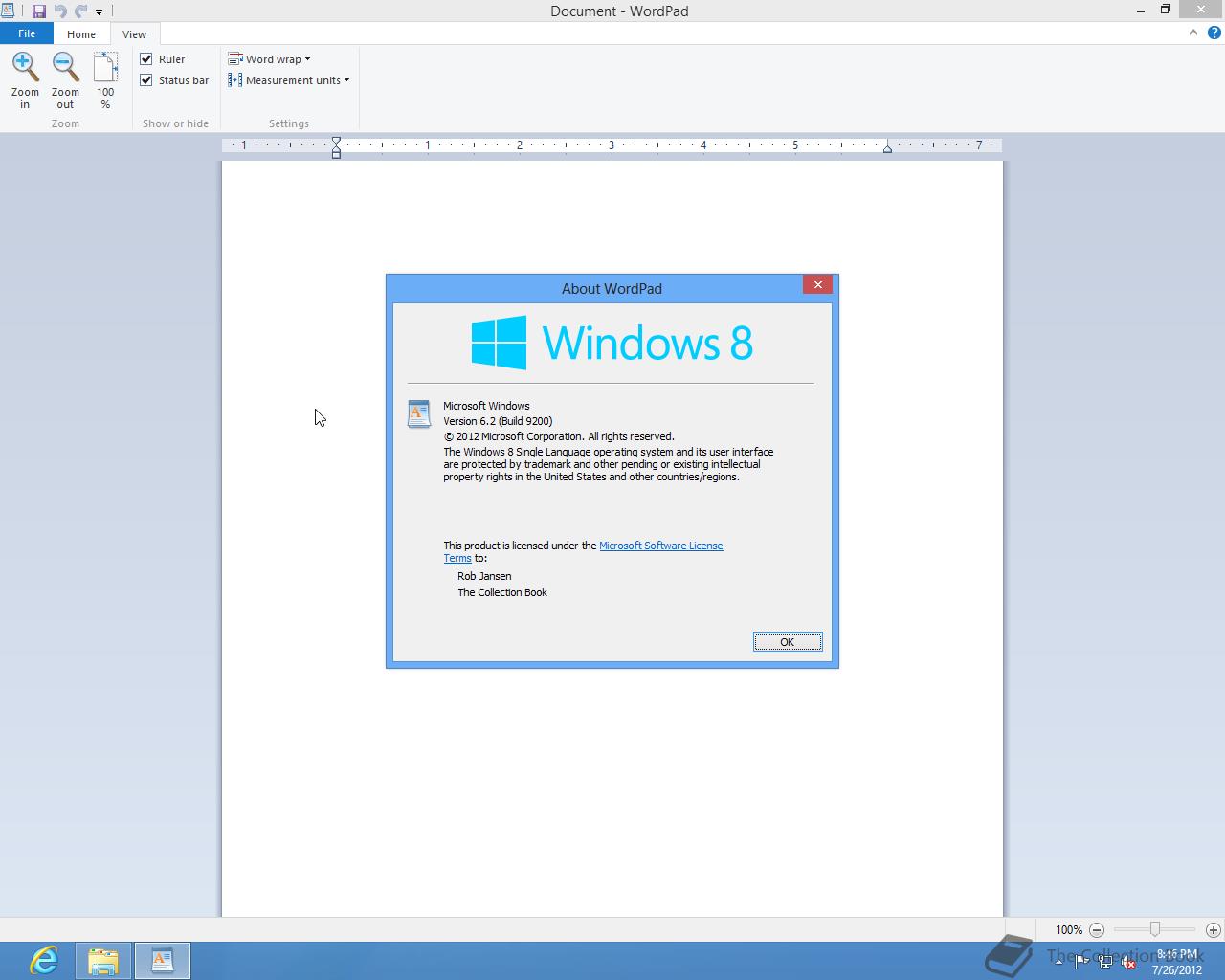This screenshot has width=1225, height=980.
Task: Click the Undo arrow in quick access toolbar
Action: point(60,11)
